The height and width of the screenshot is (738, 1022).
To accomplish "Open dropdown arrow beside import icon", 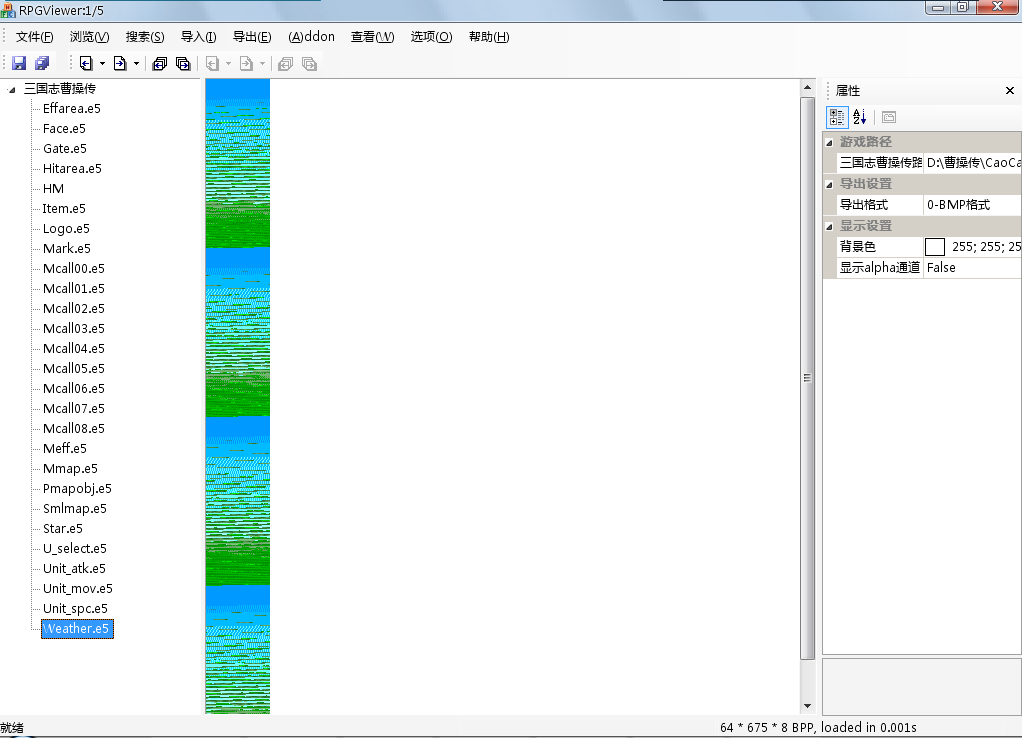I will tap(102, 64).
